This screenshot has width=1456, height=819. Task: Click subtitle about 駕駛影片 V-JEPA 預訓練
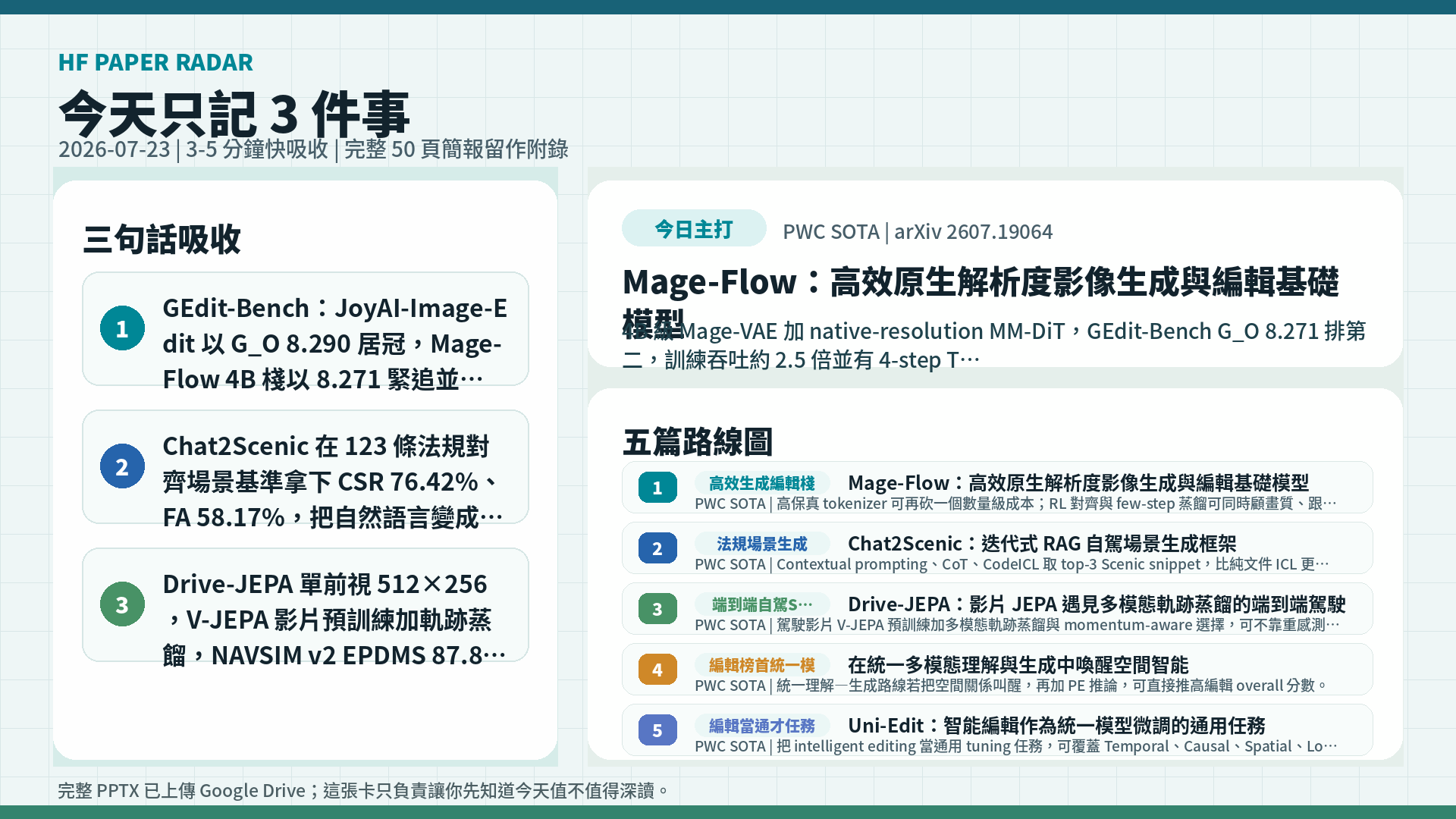click(x=1018, y=625)
